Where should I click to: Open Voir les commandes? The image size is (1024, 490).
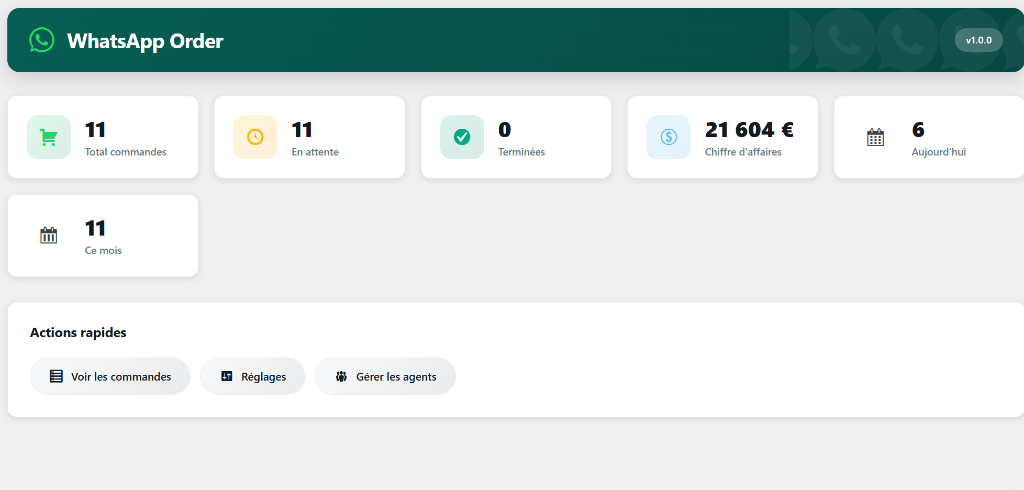pos(110,377)
